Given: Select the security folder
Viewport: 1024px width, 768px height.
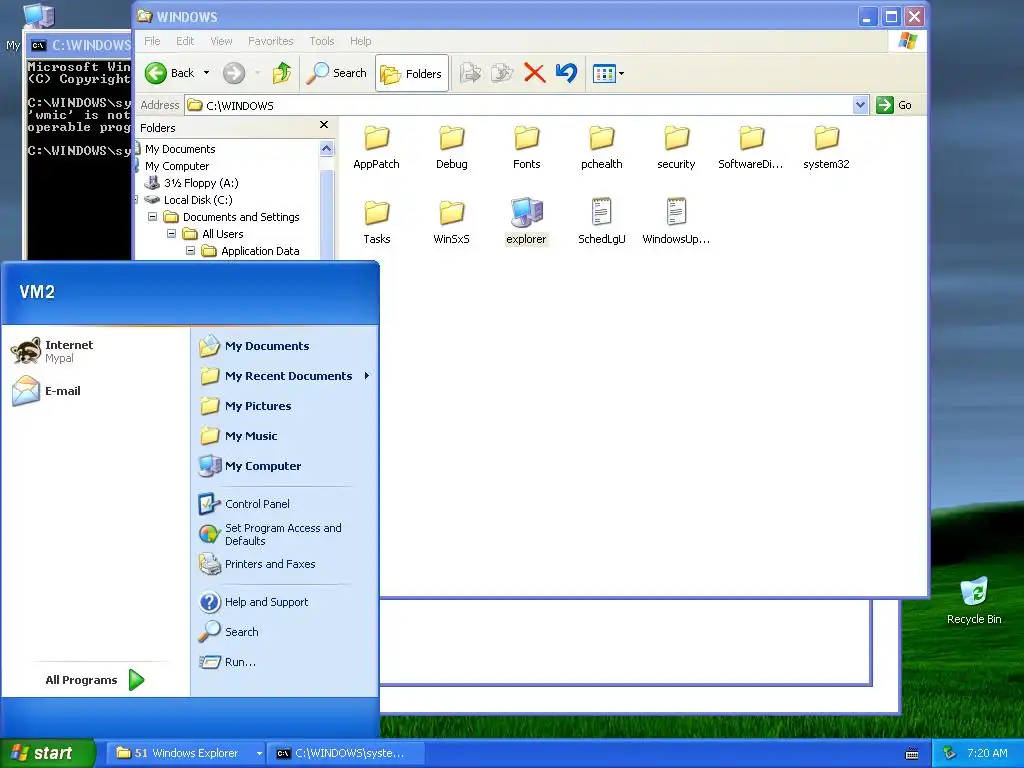Looking at the screenshot, I should pyautogui.click(x=677, y=147).
